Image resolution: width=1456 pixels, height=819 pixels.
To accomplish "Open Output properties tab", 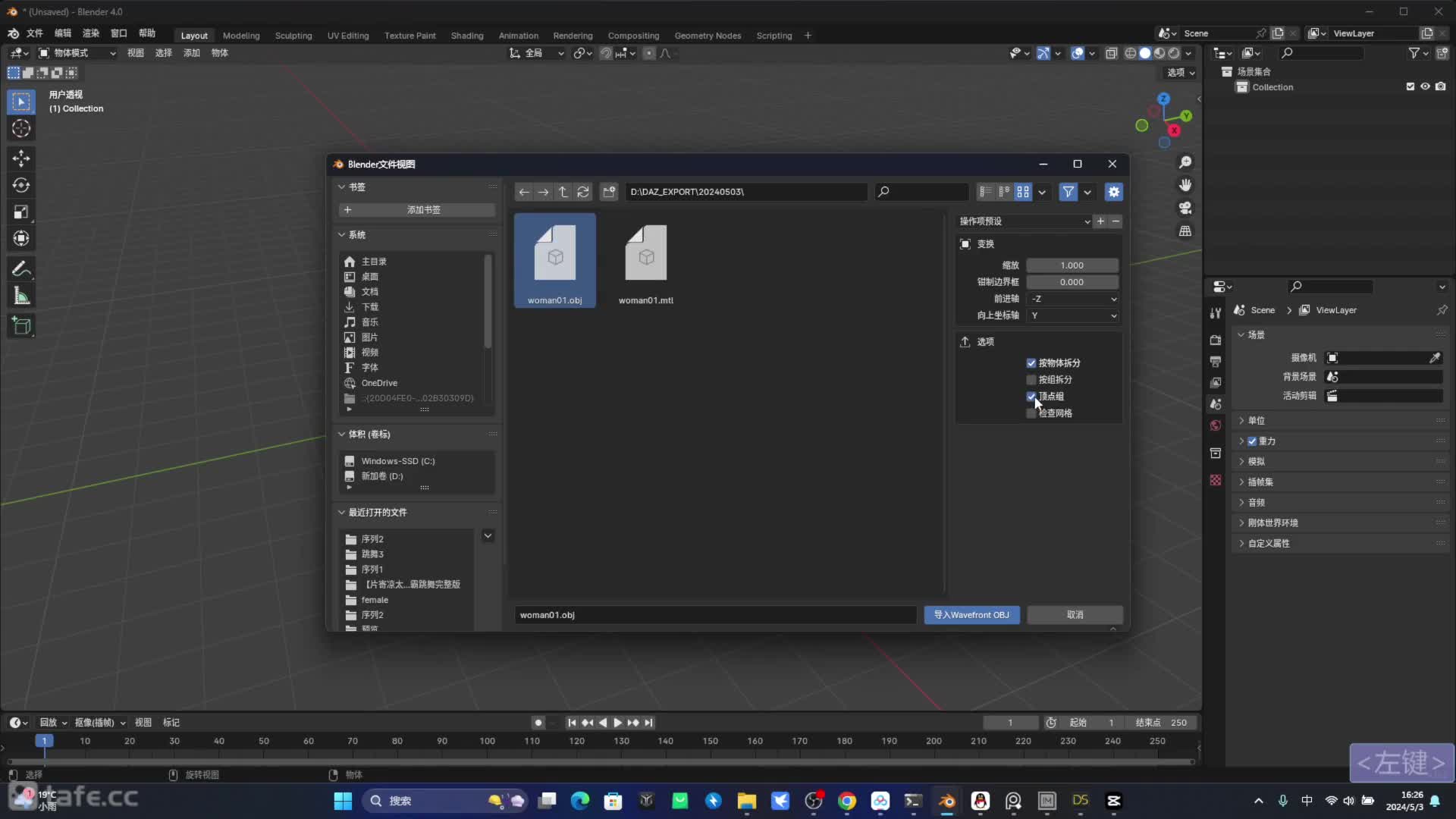I will (1216, 361).
